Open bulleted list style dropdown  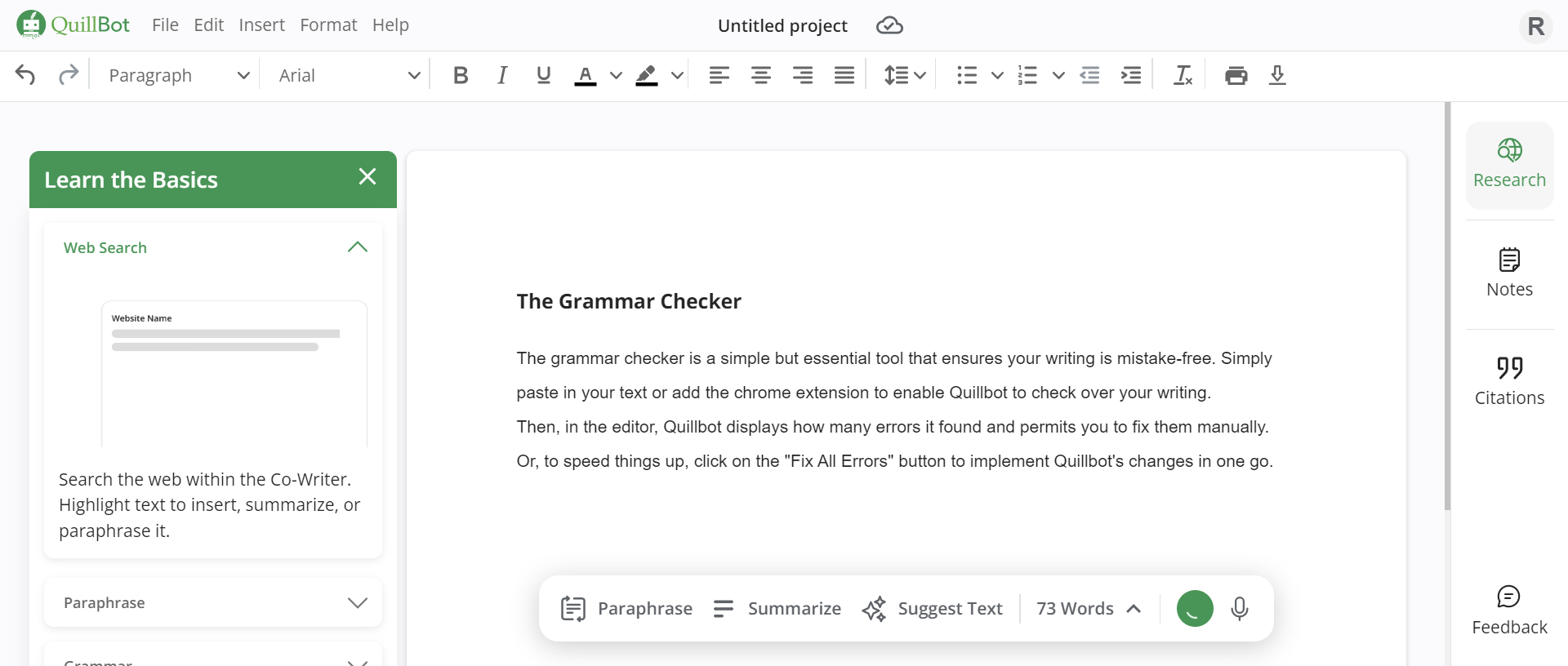[x=997, y=75]
